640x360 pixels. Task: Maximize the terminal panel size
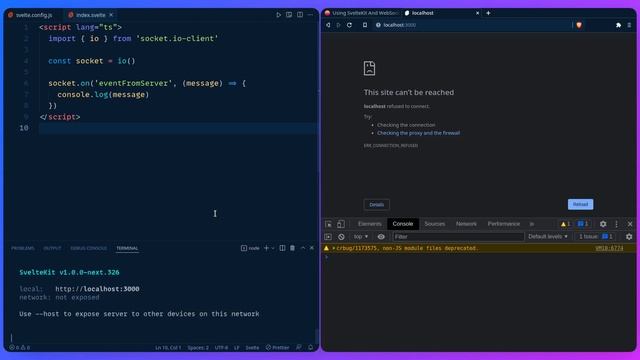point(303,248)
